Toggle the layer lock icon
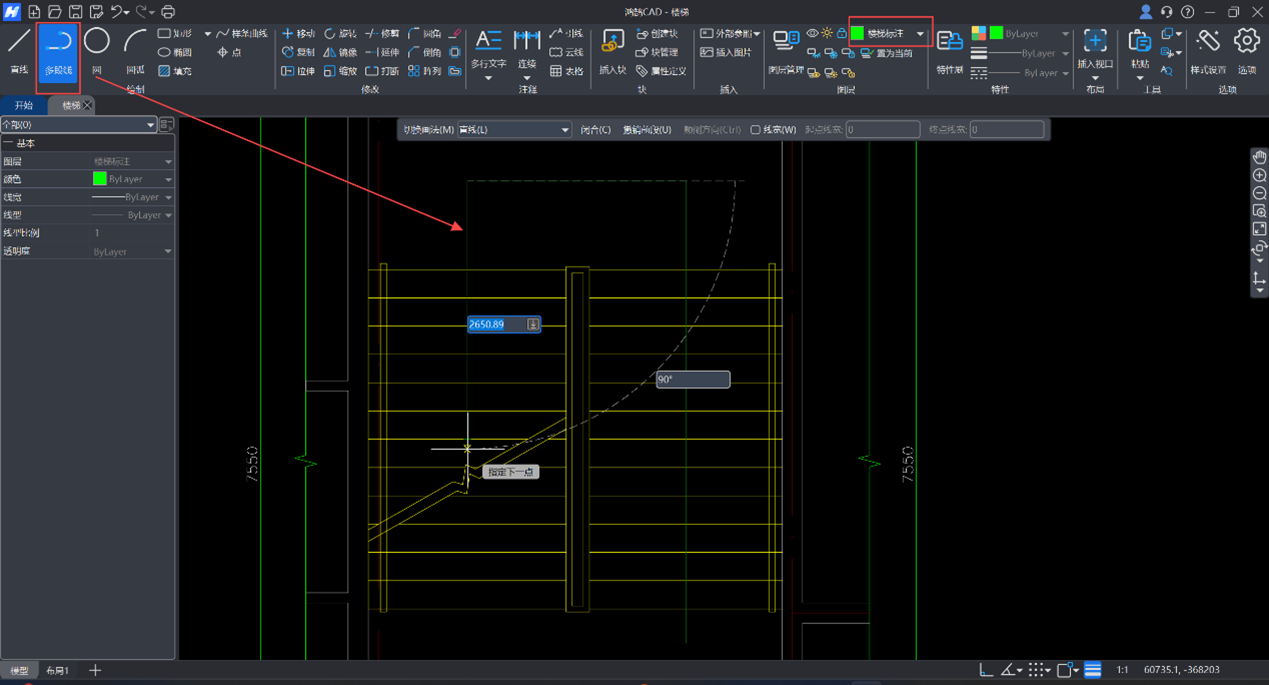This screenshot has width=1269, height=685. (x=841, y=34)
